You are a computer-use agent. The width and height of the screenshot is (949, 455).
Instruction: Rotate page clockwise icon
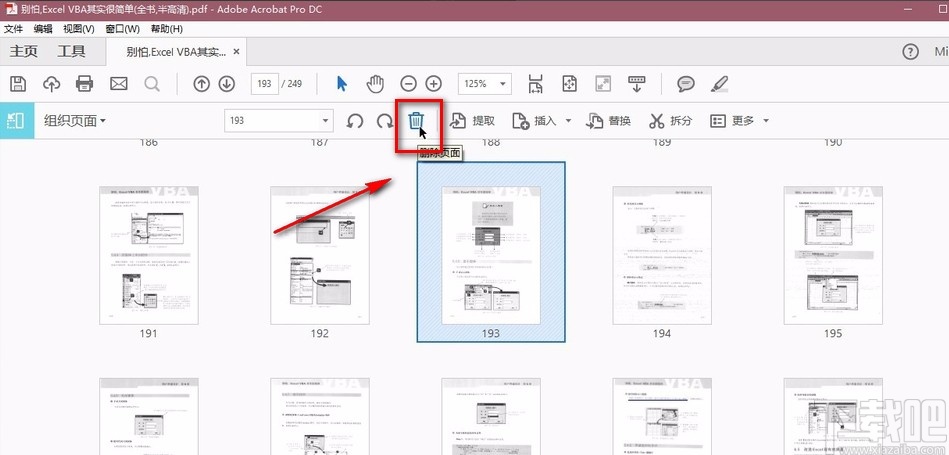point(385,121)
